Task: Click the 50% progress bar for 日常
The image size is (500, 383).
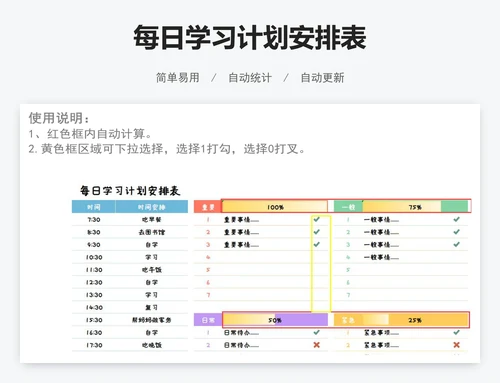Action: pos(275,320)
